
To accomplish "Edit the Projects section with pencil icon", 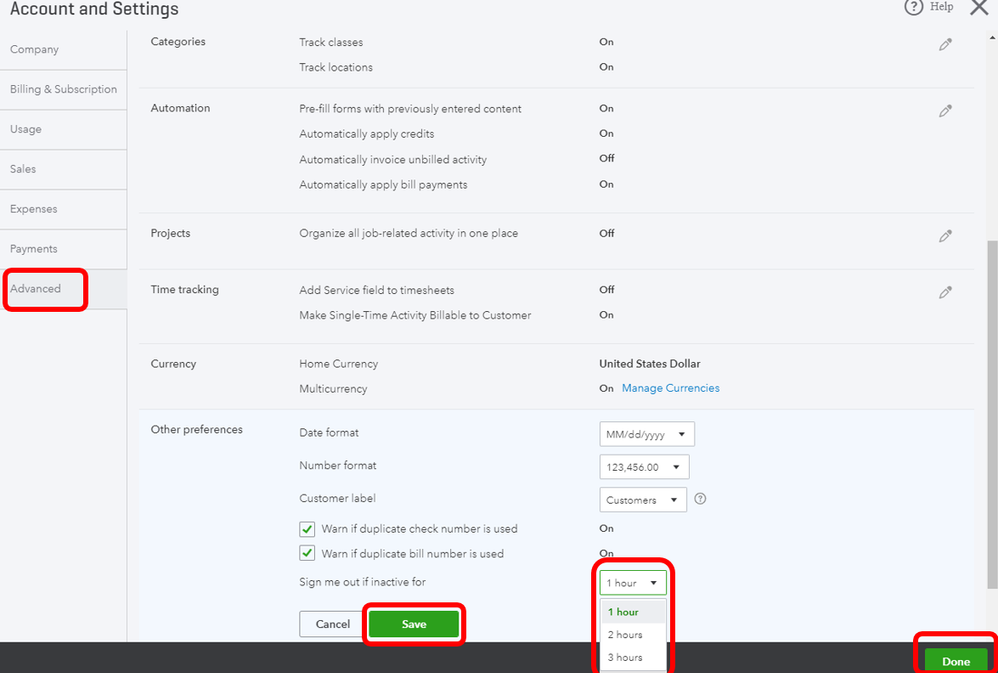I will click(x=945, y=236).
